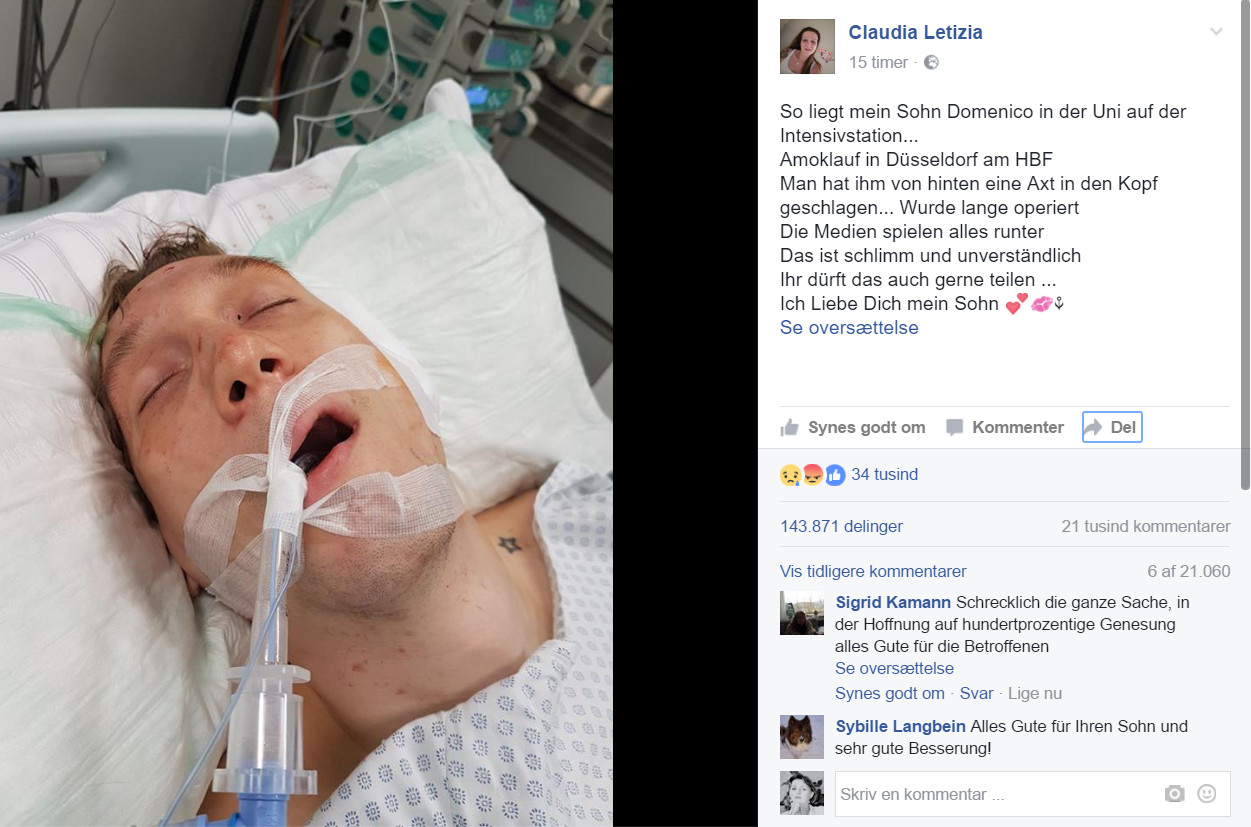Click the post author's profile picture
This screenshot has width=1251, height=827.
[807, 46]
